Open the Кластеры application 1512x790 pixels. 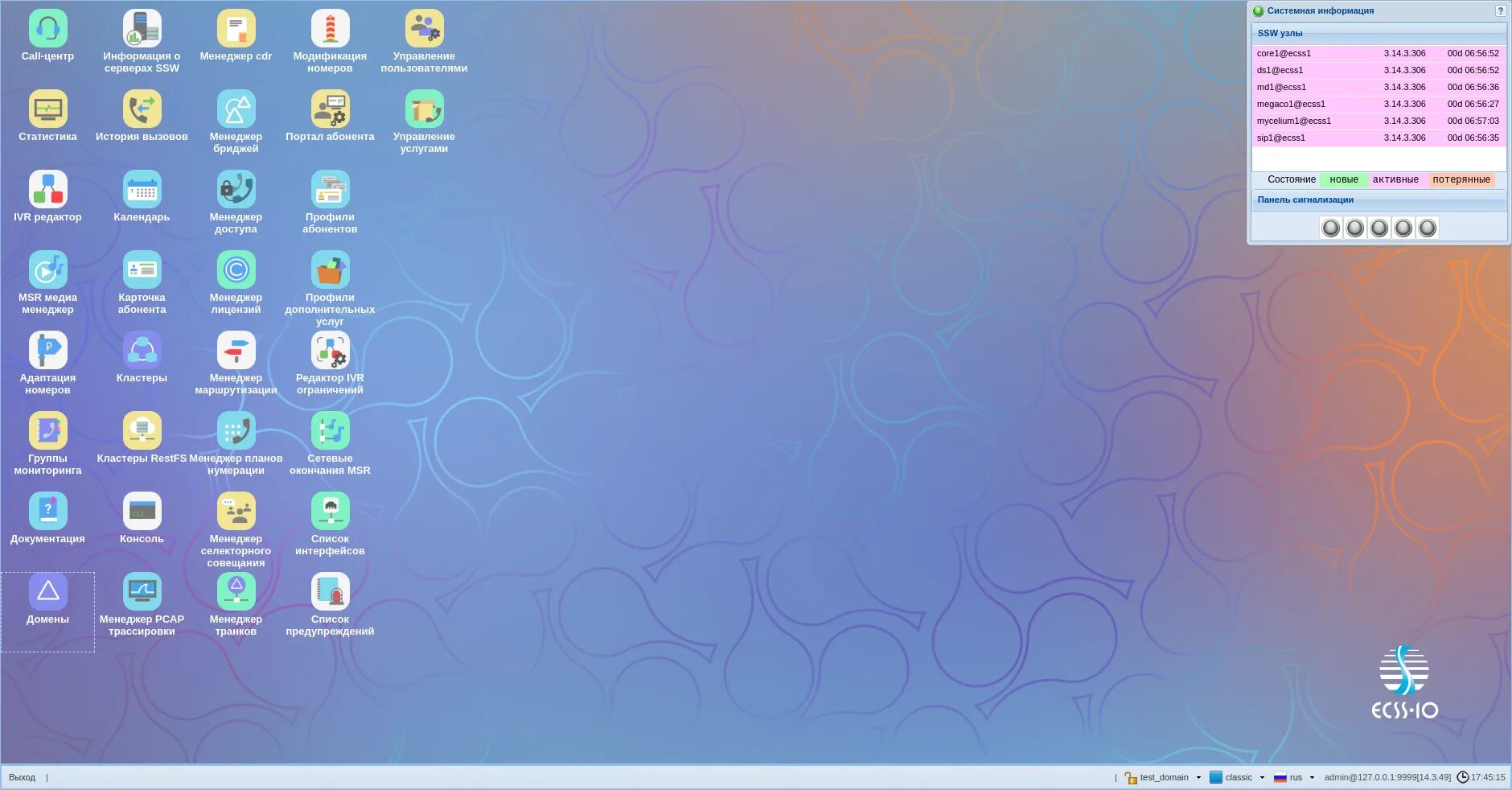tap(142, 351)
